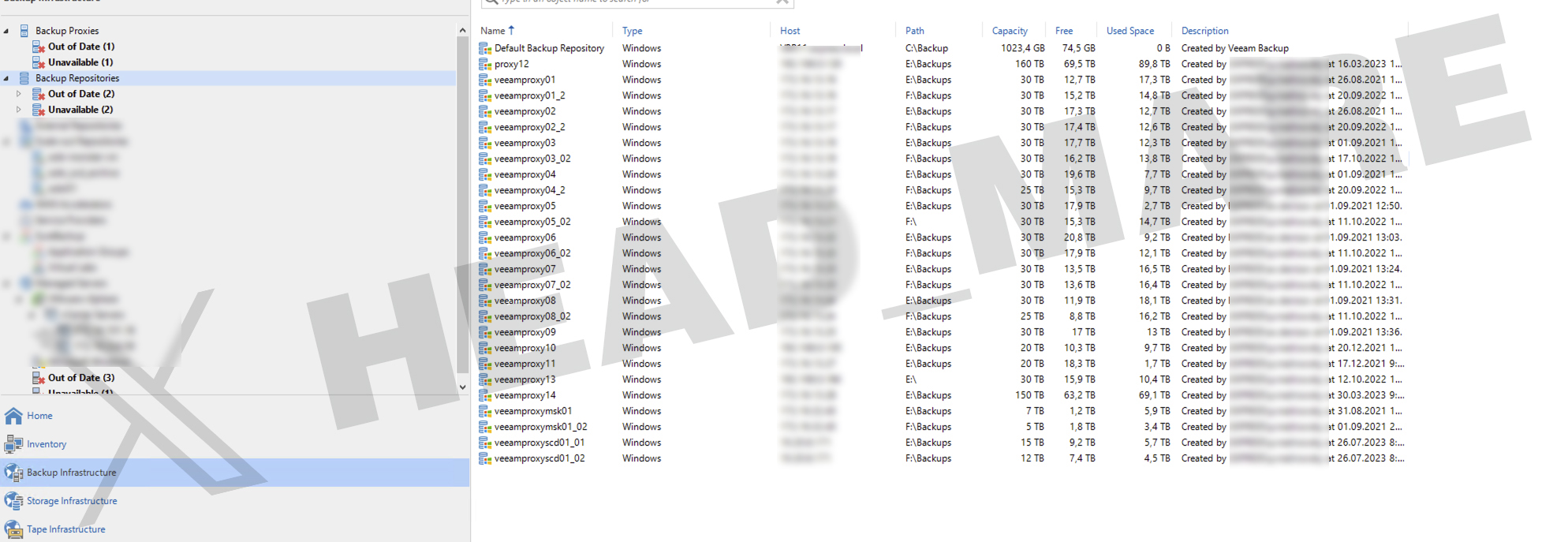Collapse the Backup Repositories tree node
The image size is (1568, 542).
pyautogui.click(x=6, y=78)
